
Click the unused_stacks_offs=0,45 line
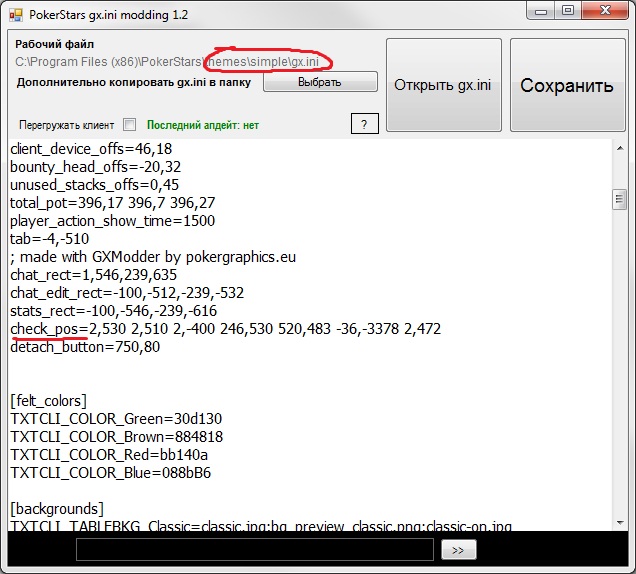coord(95,185)
